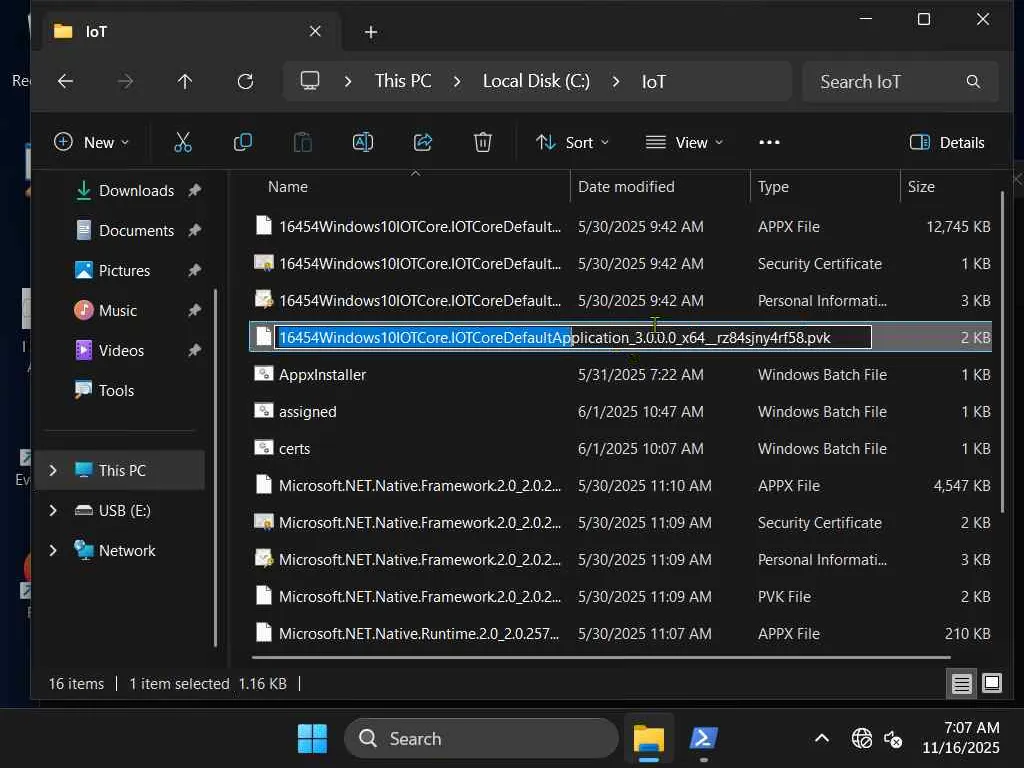
Task: Open the Sort dropdown menu
Action: [x=572, y=142]
